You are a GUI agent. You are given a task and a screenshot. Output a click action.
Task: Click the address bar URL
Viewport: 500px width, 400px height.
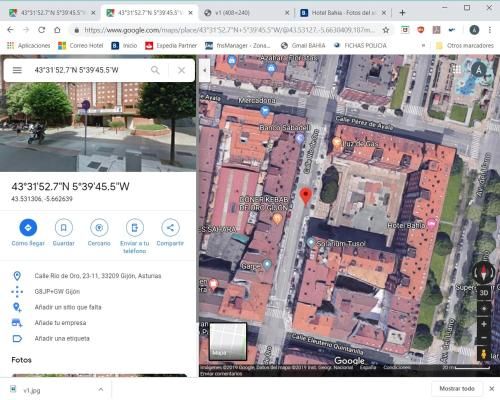(229, 30)
